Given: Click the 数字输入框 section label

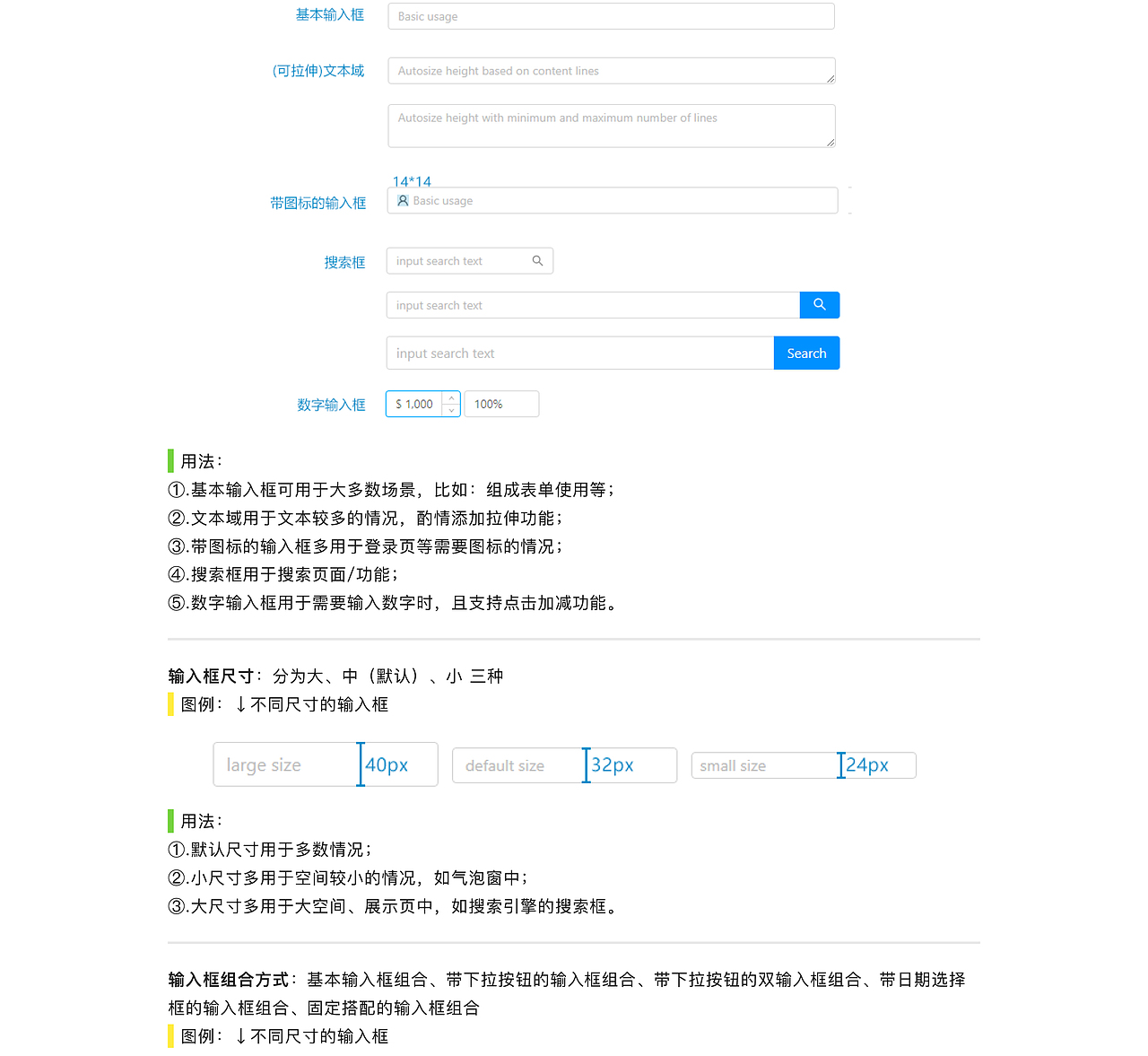Looking at the screenshot, I should pos(331,405).
